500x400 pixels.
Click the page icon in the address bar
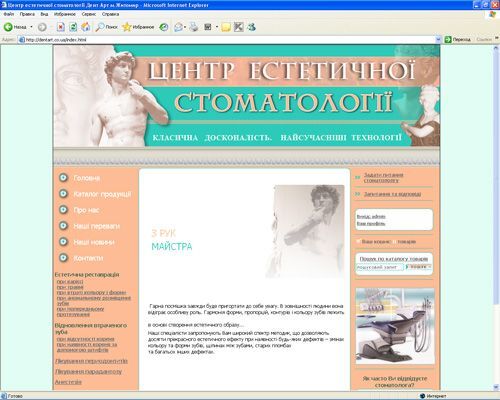click(22, 40)
